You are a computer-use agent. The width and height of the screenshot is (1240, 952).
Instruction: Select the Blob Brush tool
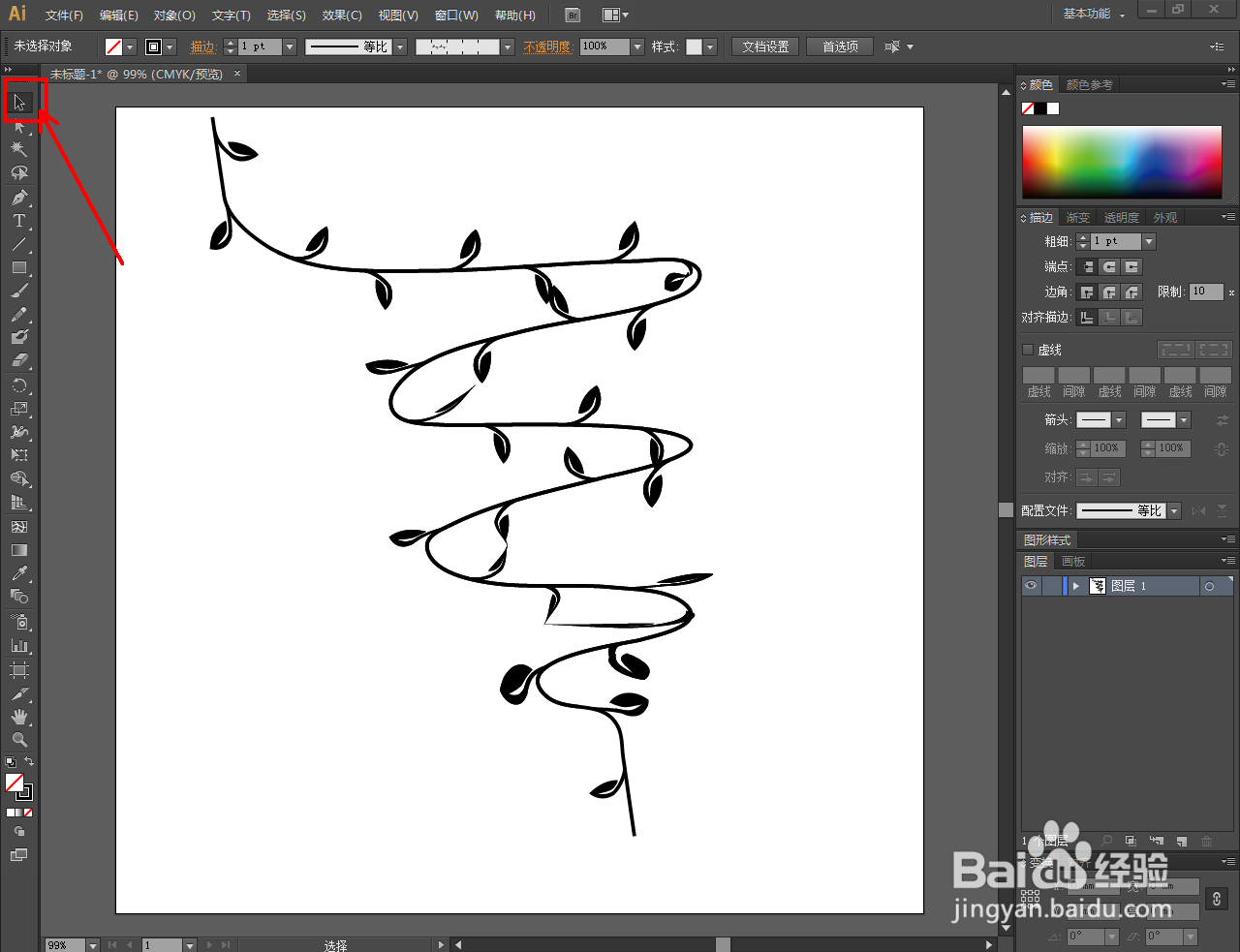point(19,337)
